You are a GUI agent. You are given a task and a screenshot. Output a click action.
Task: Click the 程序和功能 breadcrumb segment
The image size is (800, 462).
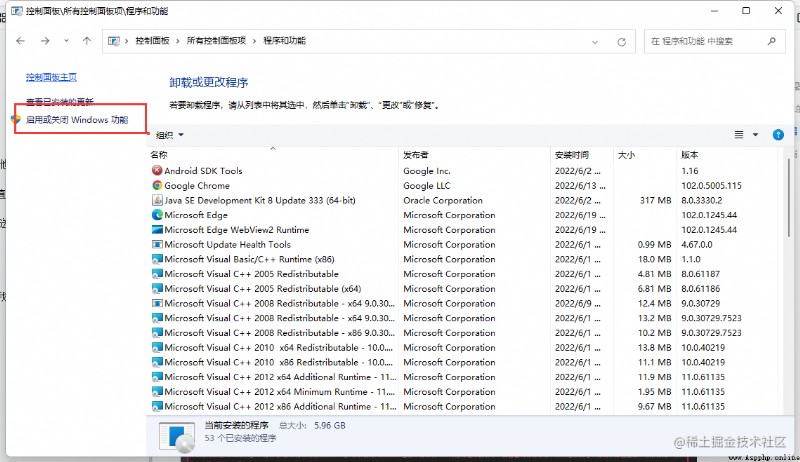(284, 41)
